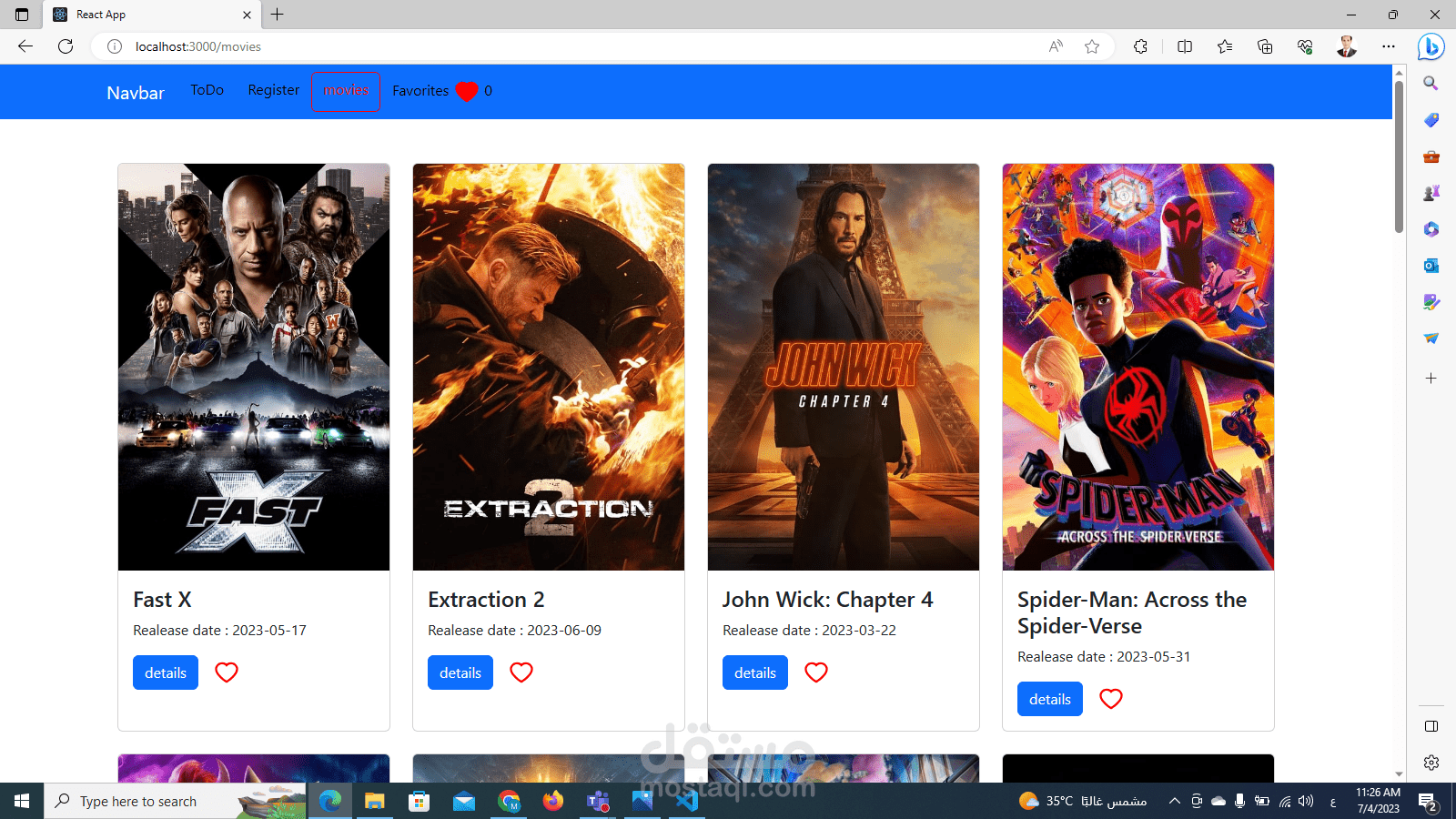
Task: Select the React App browser tab
Action: pos(151,15)
